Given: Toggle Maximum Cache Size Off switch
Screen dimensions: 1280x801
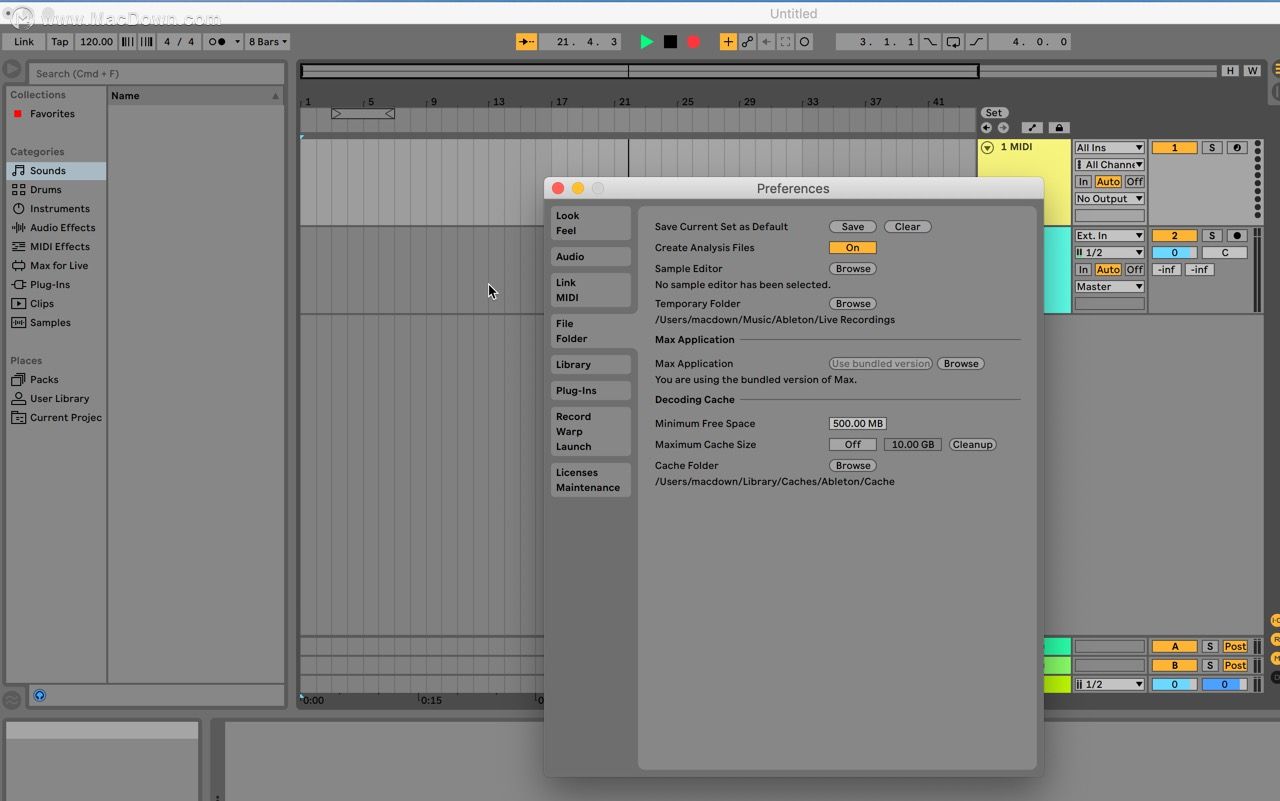Looking at the screenshot, I should 852,445.
